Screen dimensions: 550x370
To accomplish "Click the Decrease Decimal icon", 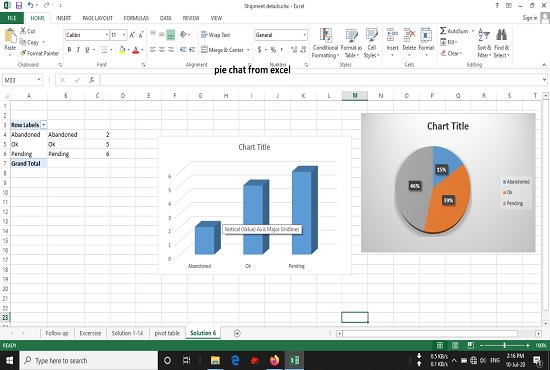I will tap(303, 50).
